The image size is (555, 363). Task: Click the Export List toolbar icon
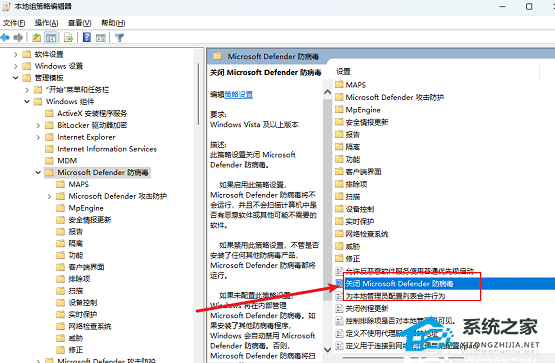click(x=68, y=38)
